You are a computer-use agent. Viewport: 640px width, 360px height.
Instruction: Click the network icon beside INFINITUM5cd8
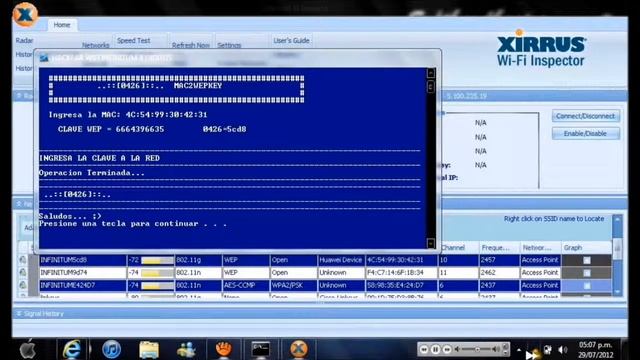pyautogui.click(x=23, y=260)
